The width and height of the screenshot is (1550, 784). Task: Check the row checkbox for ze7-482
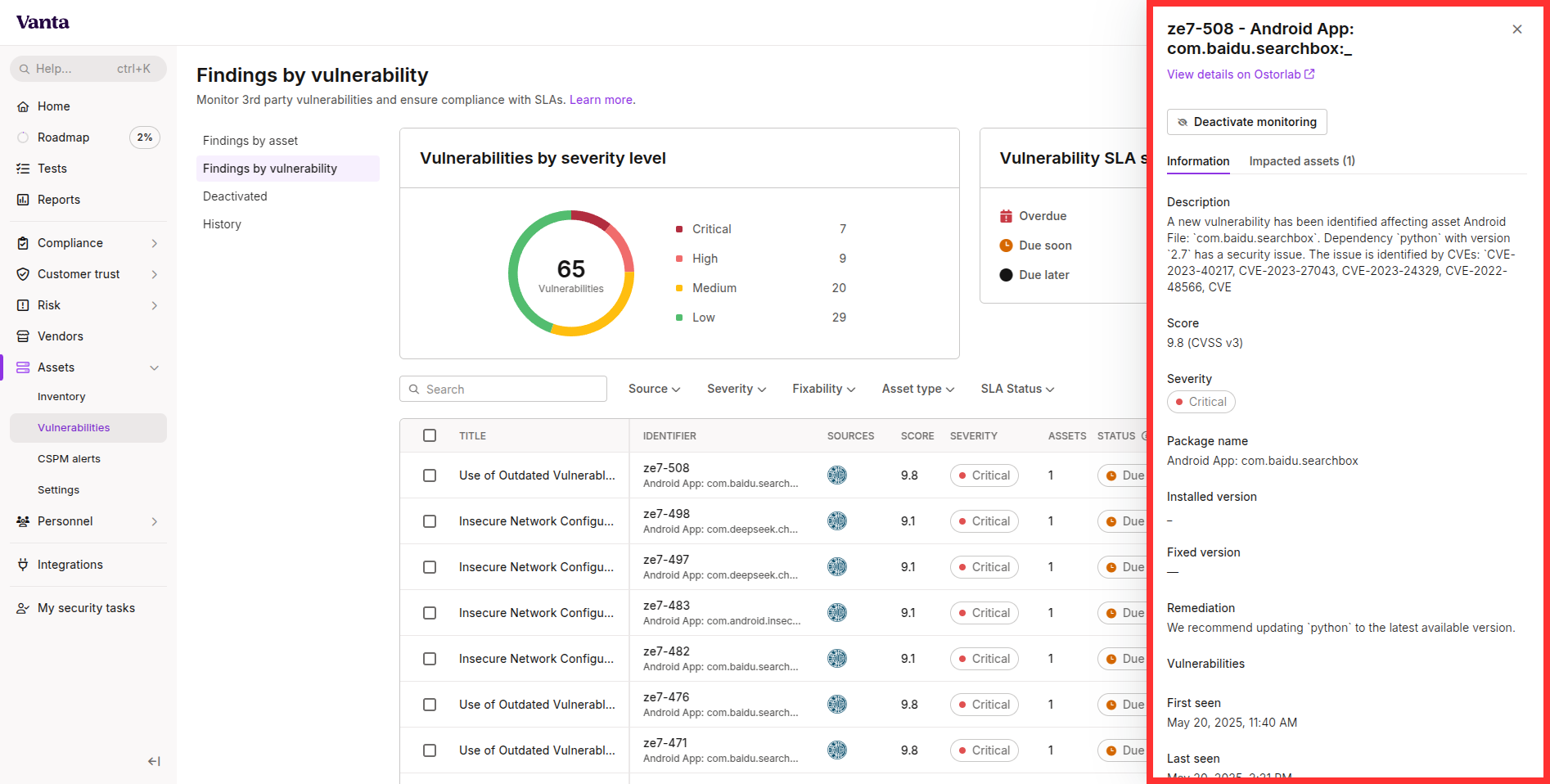coord(430,659)
